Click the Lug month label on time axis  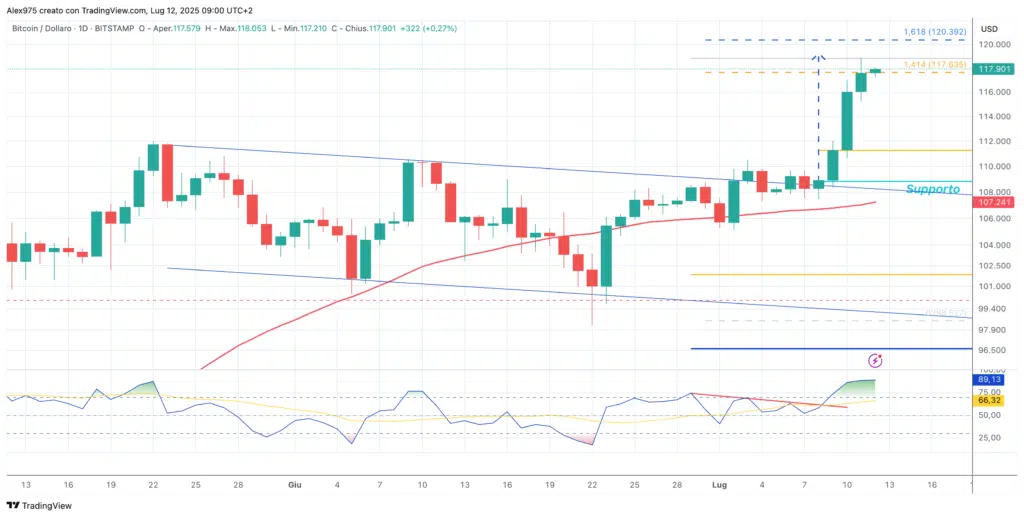717,483
